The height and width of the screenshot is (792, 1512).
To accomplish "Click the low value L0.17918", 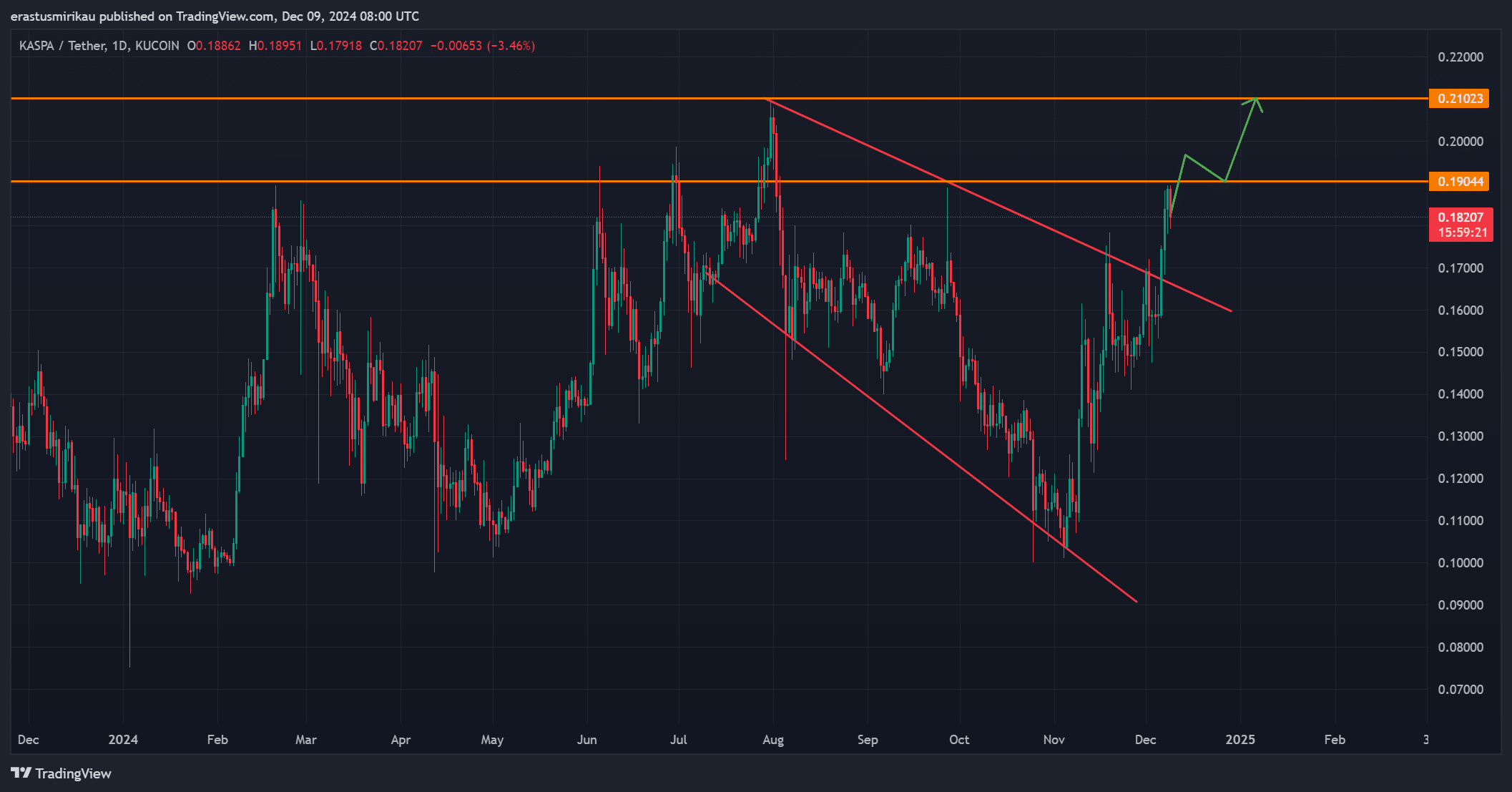I will tap(336, 46).
